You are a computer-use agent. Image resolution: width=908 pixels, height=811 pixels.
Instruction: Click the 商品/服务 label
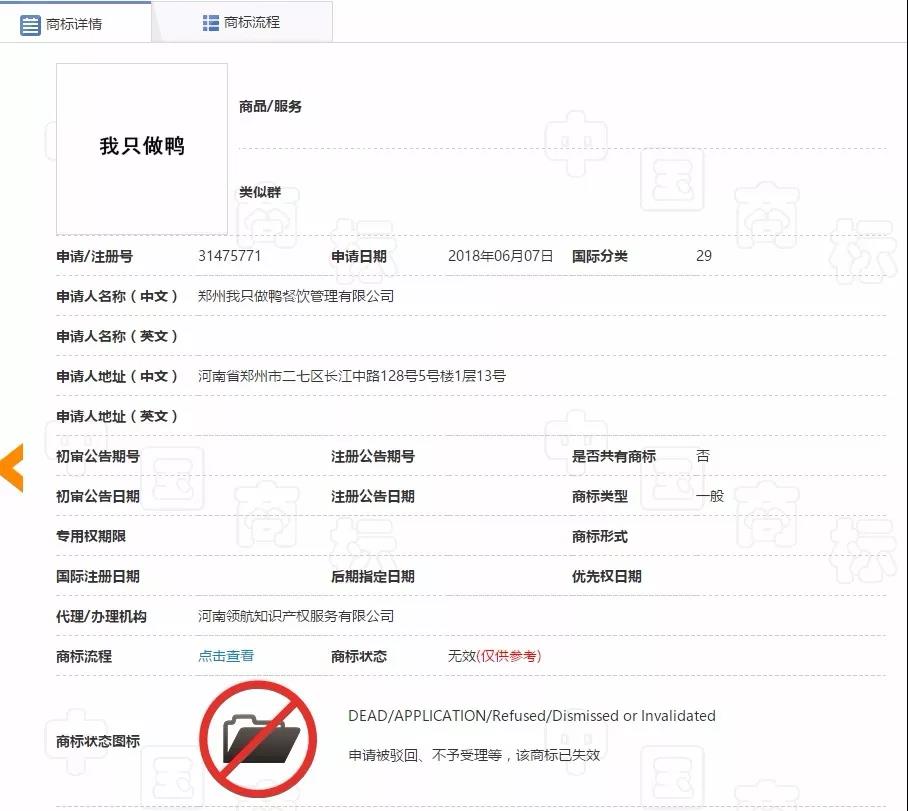click(270, 107)
